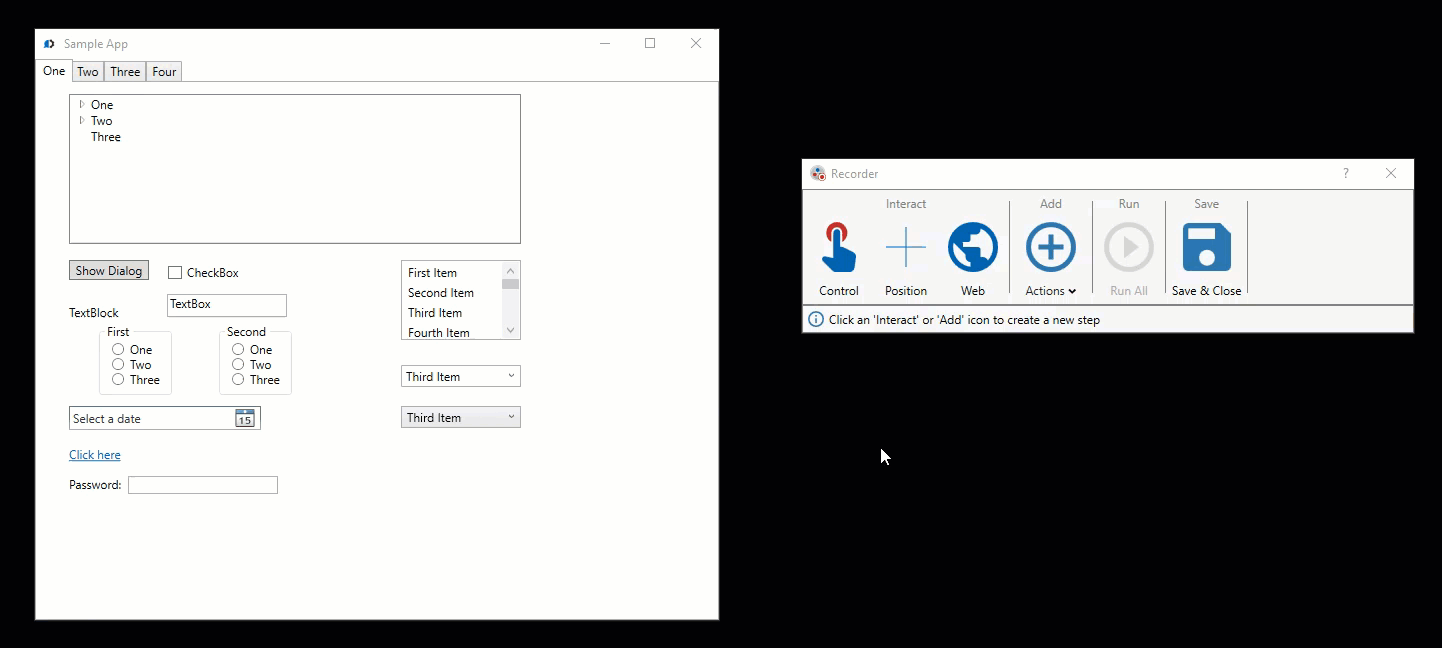Select Third Item in the list box
Viewport: 1442px width, 648px height.
tap(452, 313)
